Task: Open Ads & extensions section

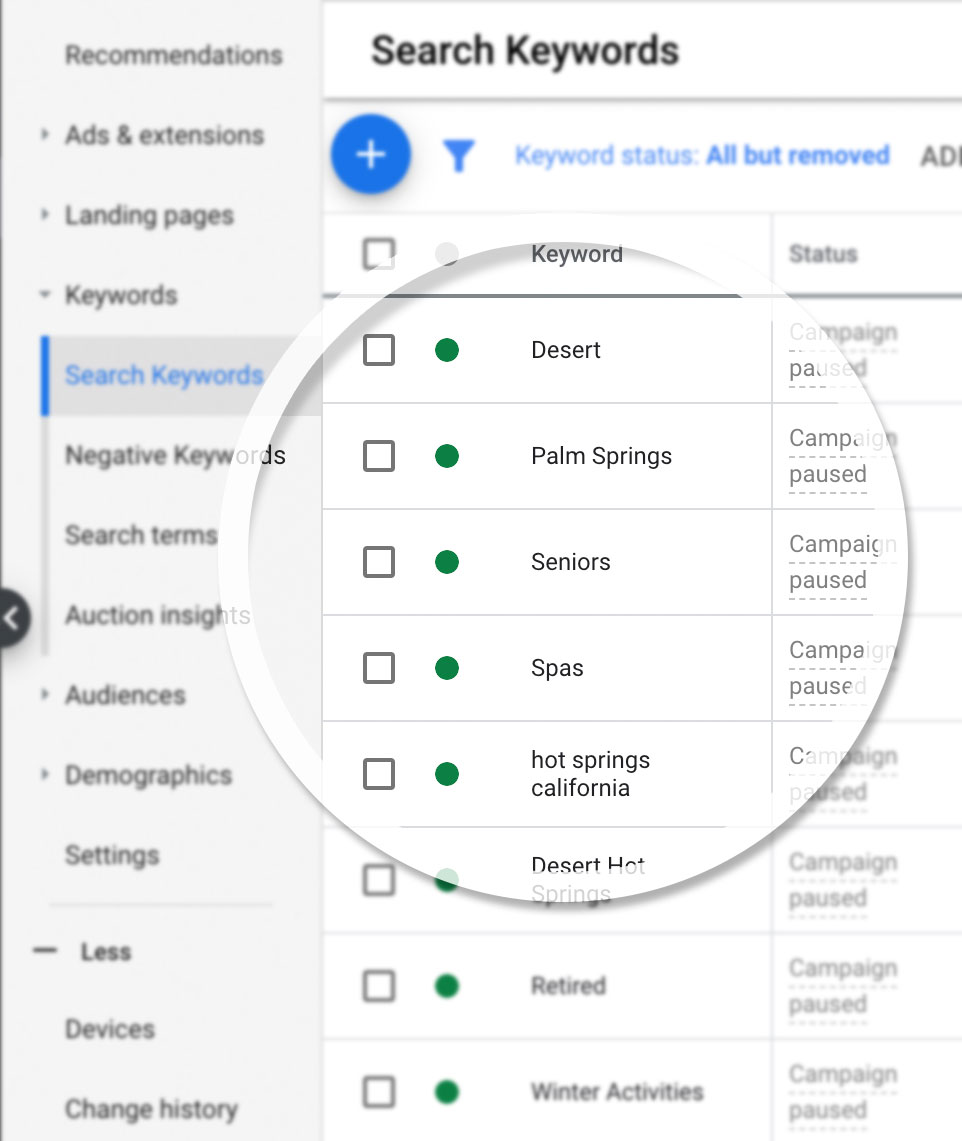Action: [x=164, y=135]
